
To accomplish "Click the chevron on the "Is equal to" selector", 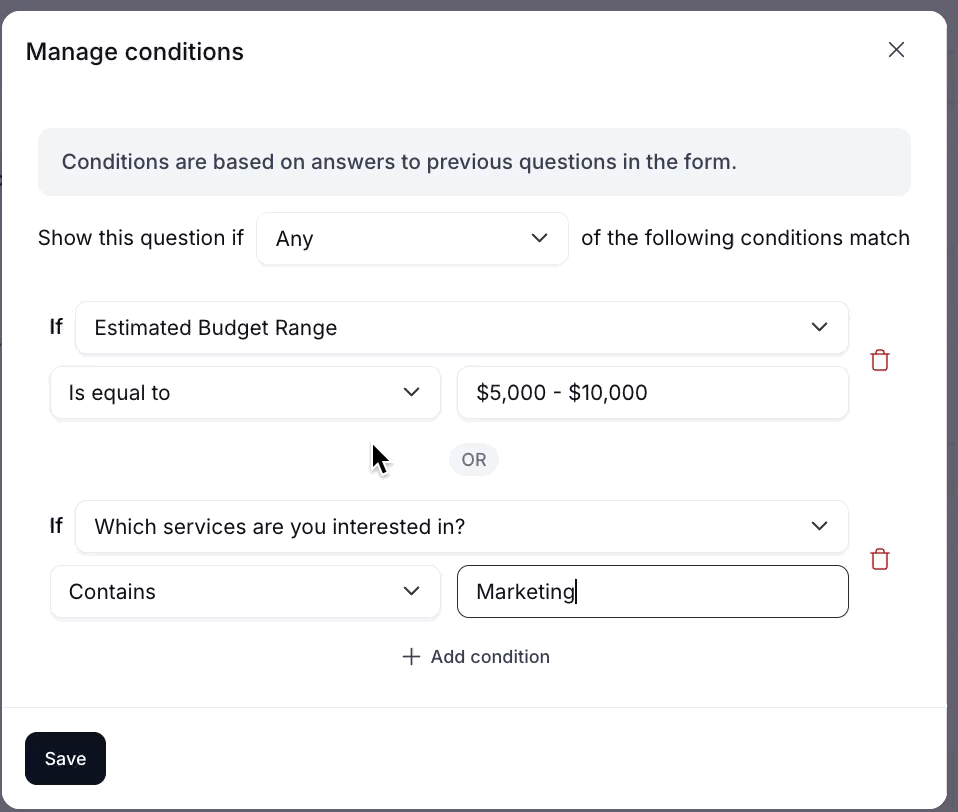I will (411, 392).
